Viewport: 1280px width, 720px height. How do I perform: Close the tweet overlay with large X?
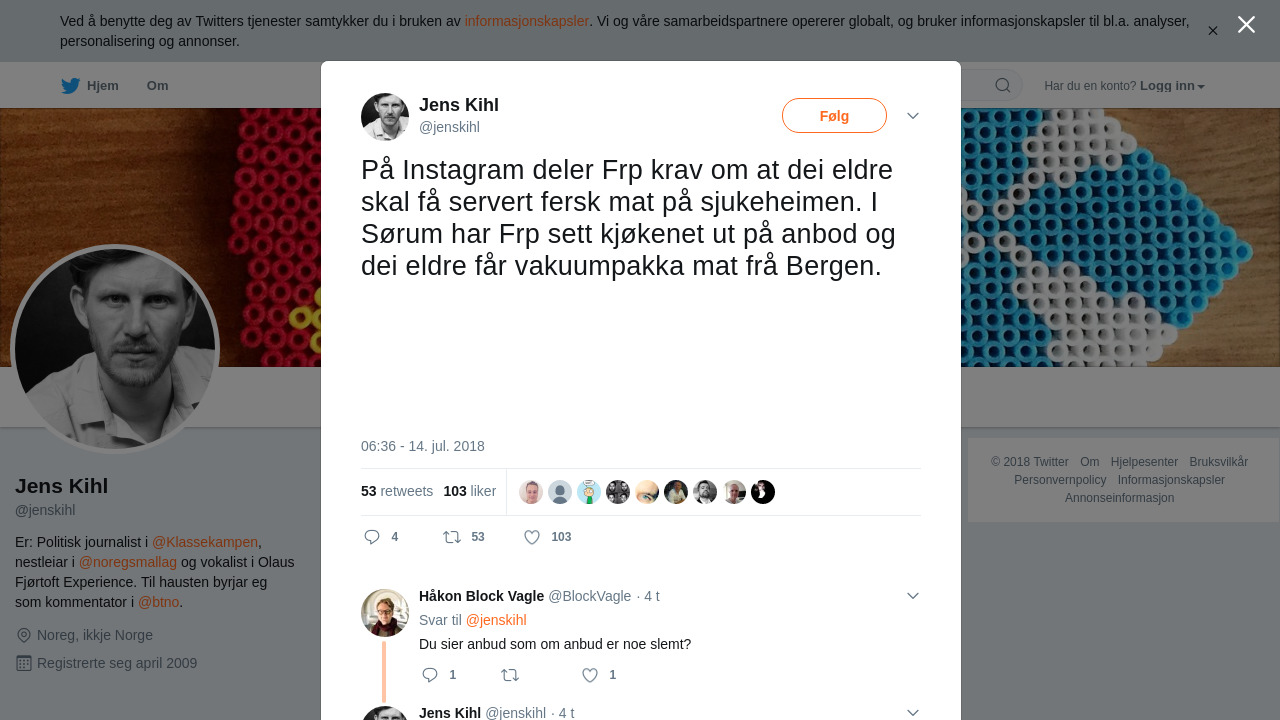(x=1246, y=25)
